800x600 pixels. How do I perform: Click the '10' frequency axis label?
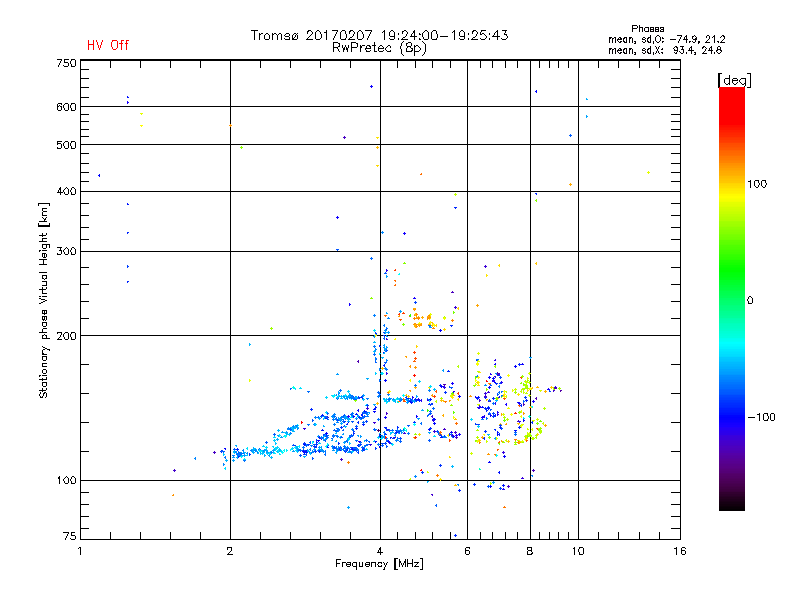pos(578,551)
